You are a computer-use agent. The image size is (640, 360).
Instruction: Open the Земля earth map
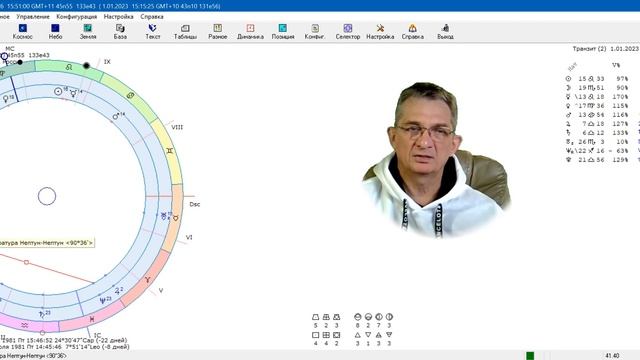[88, 32]
